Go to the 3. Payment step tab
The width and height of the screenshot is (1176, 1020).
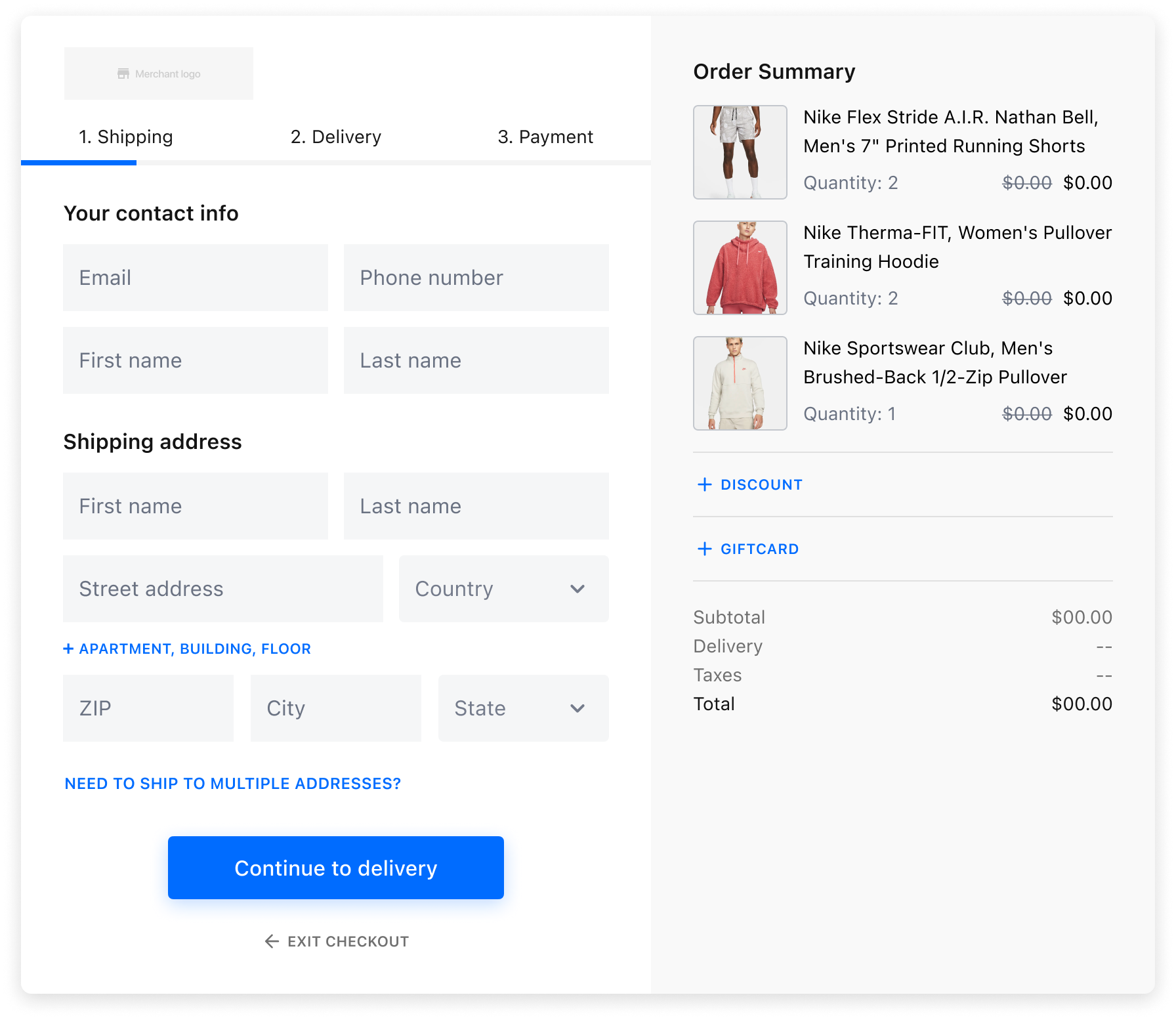545,137
